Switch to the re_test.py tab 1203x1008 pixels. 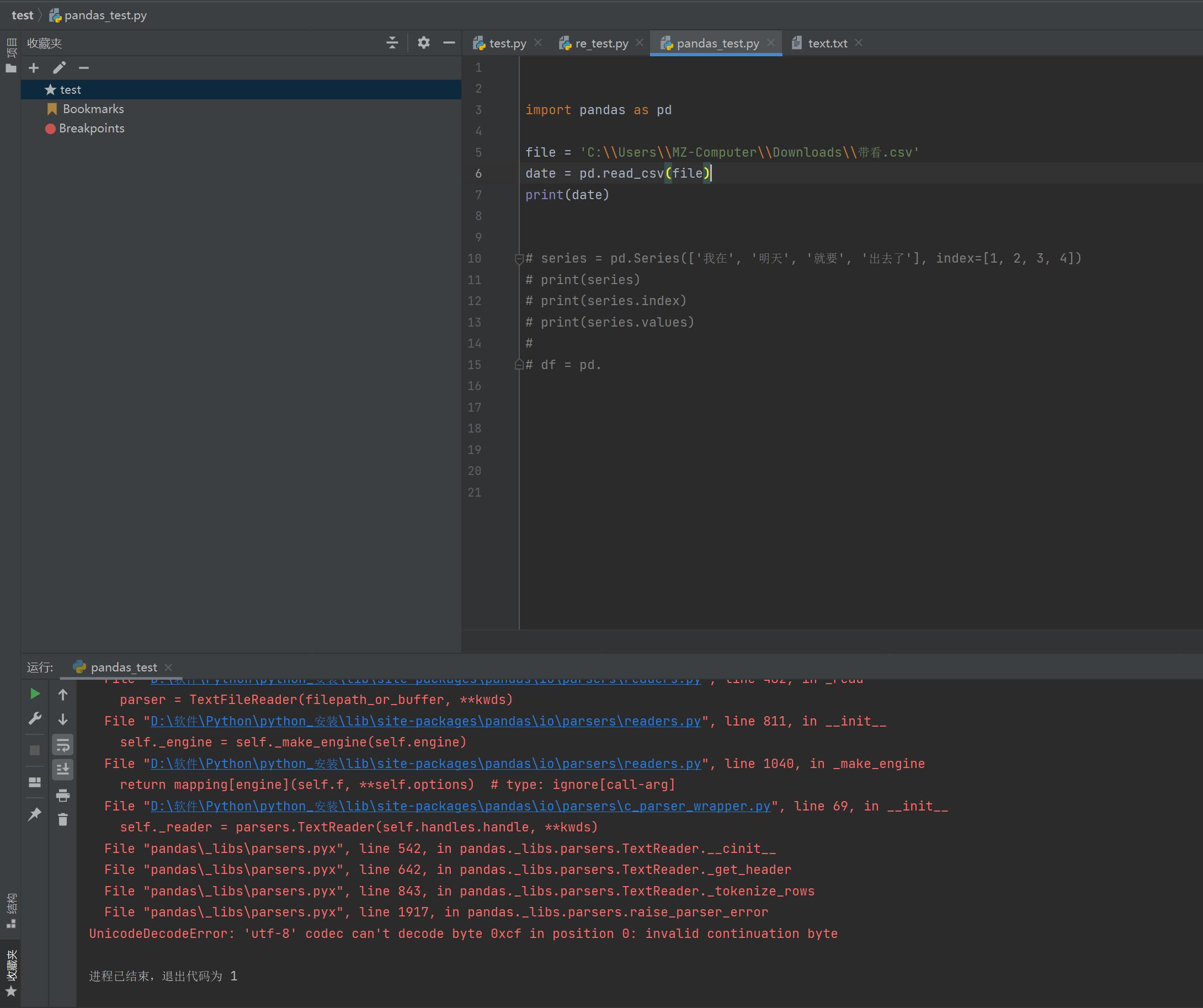click(x=601, y=44)
